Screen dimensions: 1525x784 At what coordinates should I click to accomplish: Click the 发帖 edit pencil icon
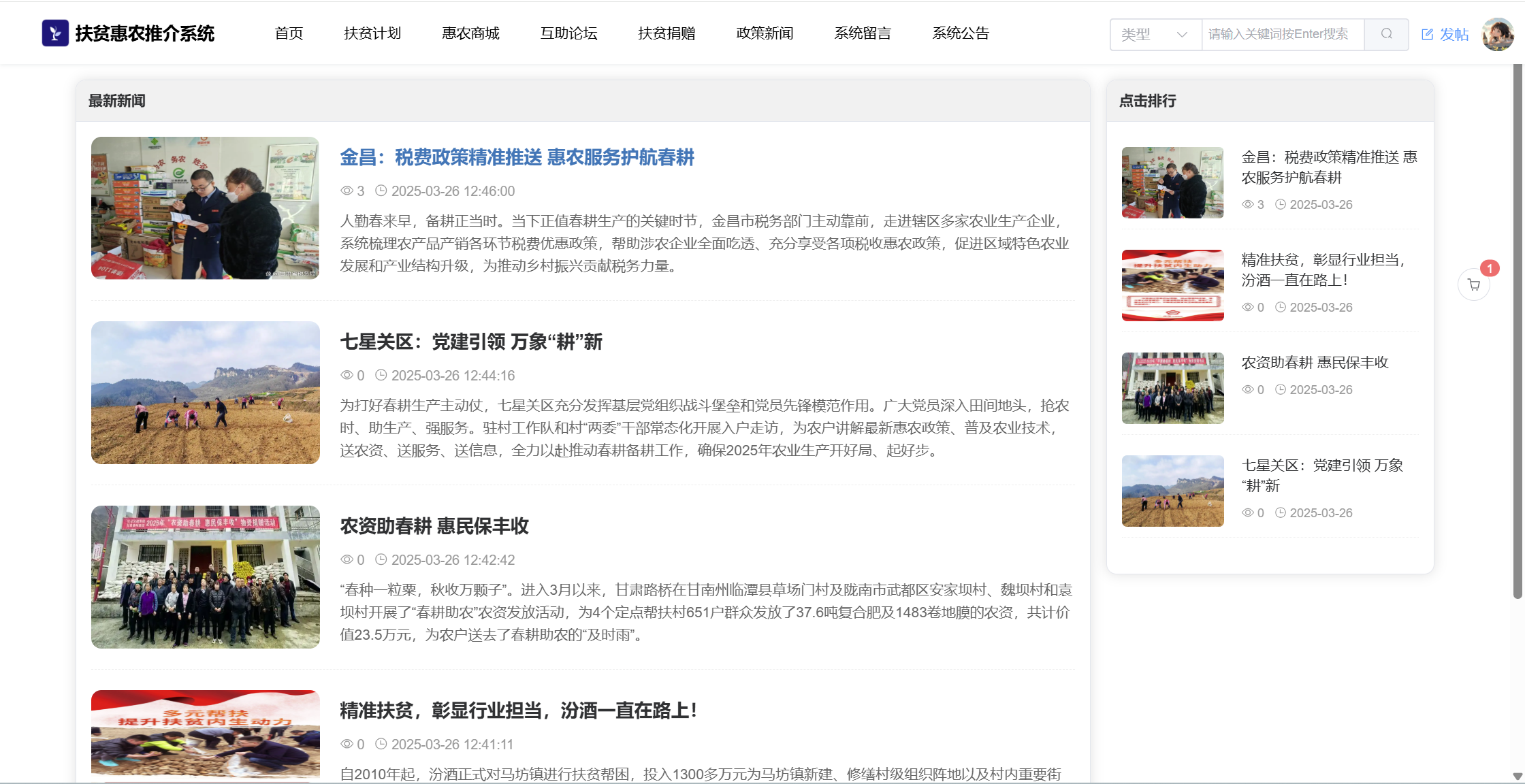[1428, 35]
